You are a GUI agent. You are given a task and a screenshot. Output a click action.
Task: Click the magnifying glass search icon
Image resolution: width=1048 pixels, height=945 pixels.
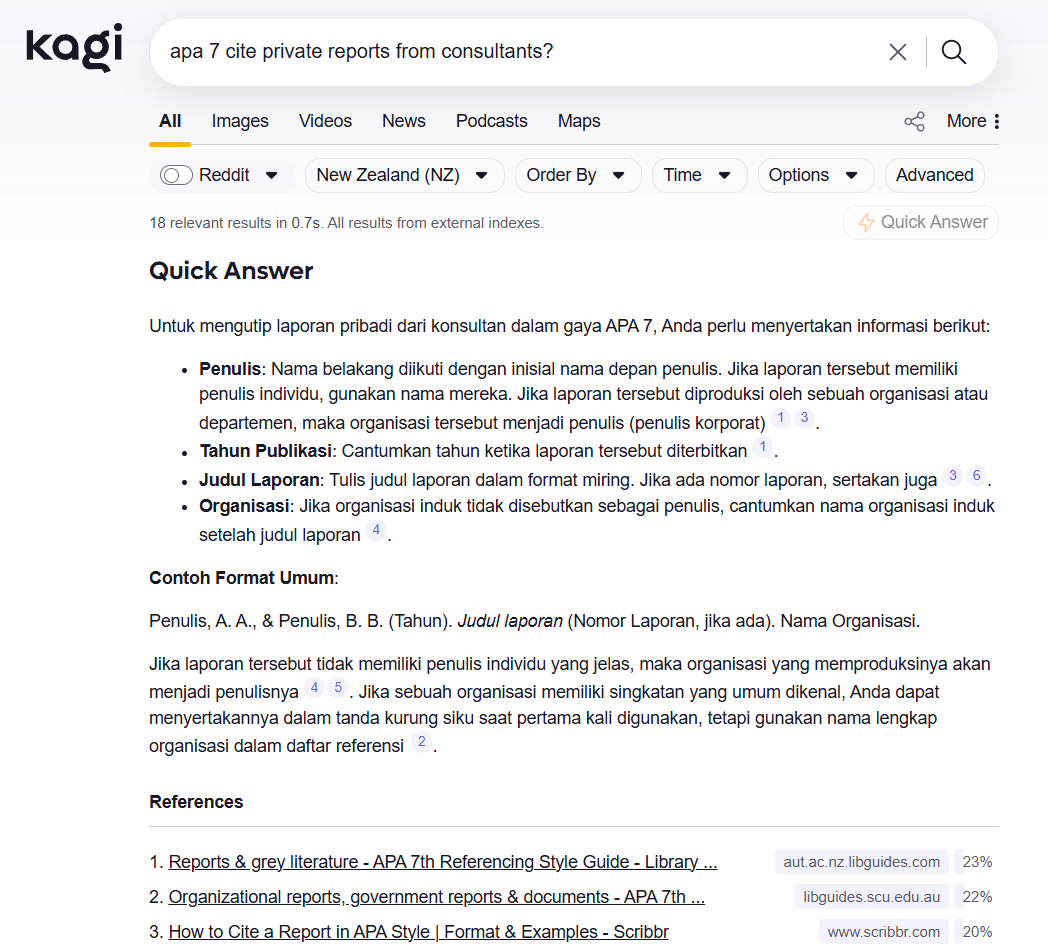(x=954, y=52)
